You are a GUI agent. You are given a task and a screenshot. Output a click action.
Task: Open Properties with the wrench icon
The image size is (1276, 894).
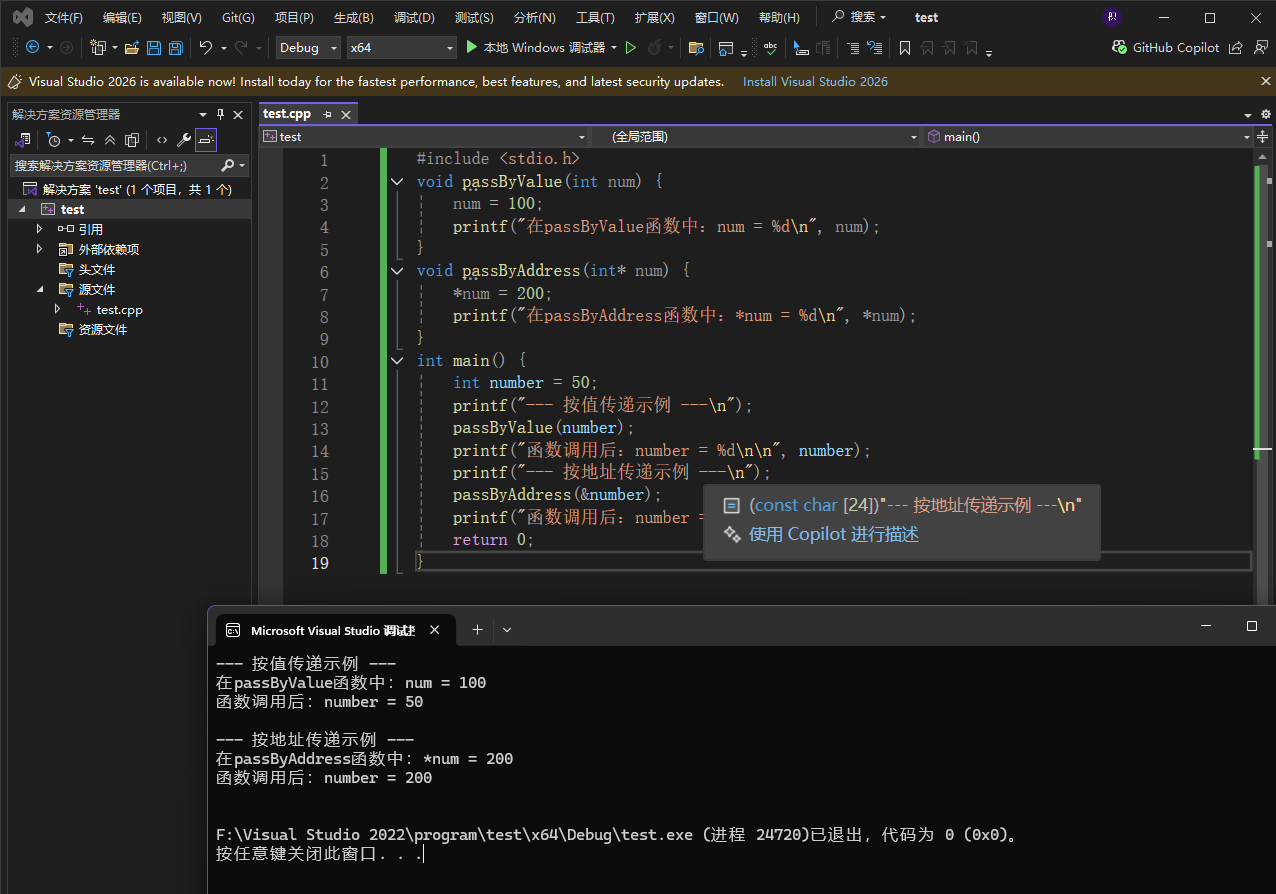click(184, 140)
